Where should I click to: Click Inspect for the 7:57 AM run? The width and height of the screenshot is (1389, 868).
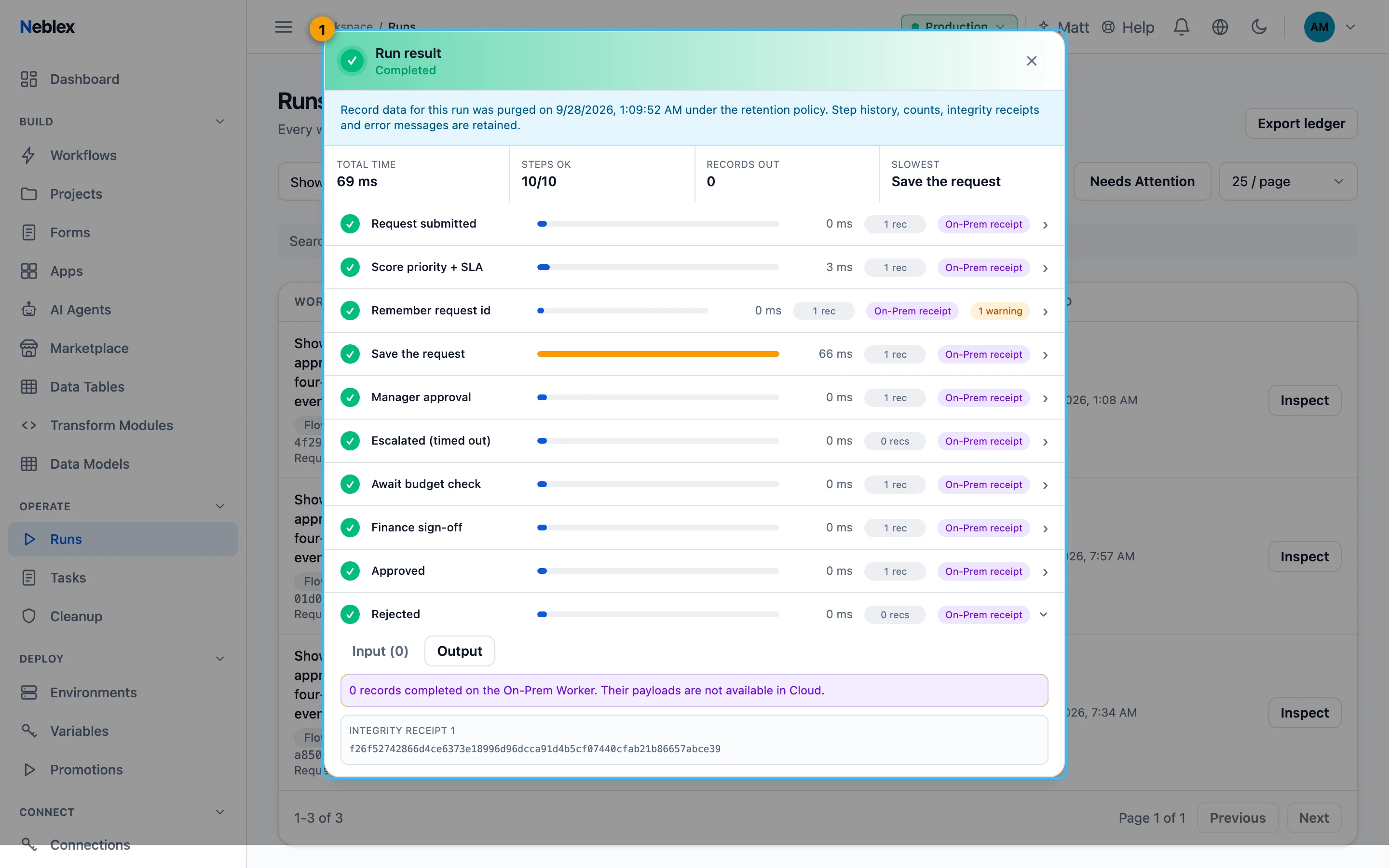coord(1304,556)
